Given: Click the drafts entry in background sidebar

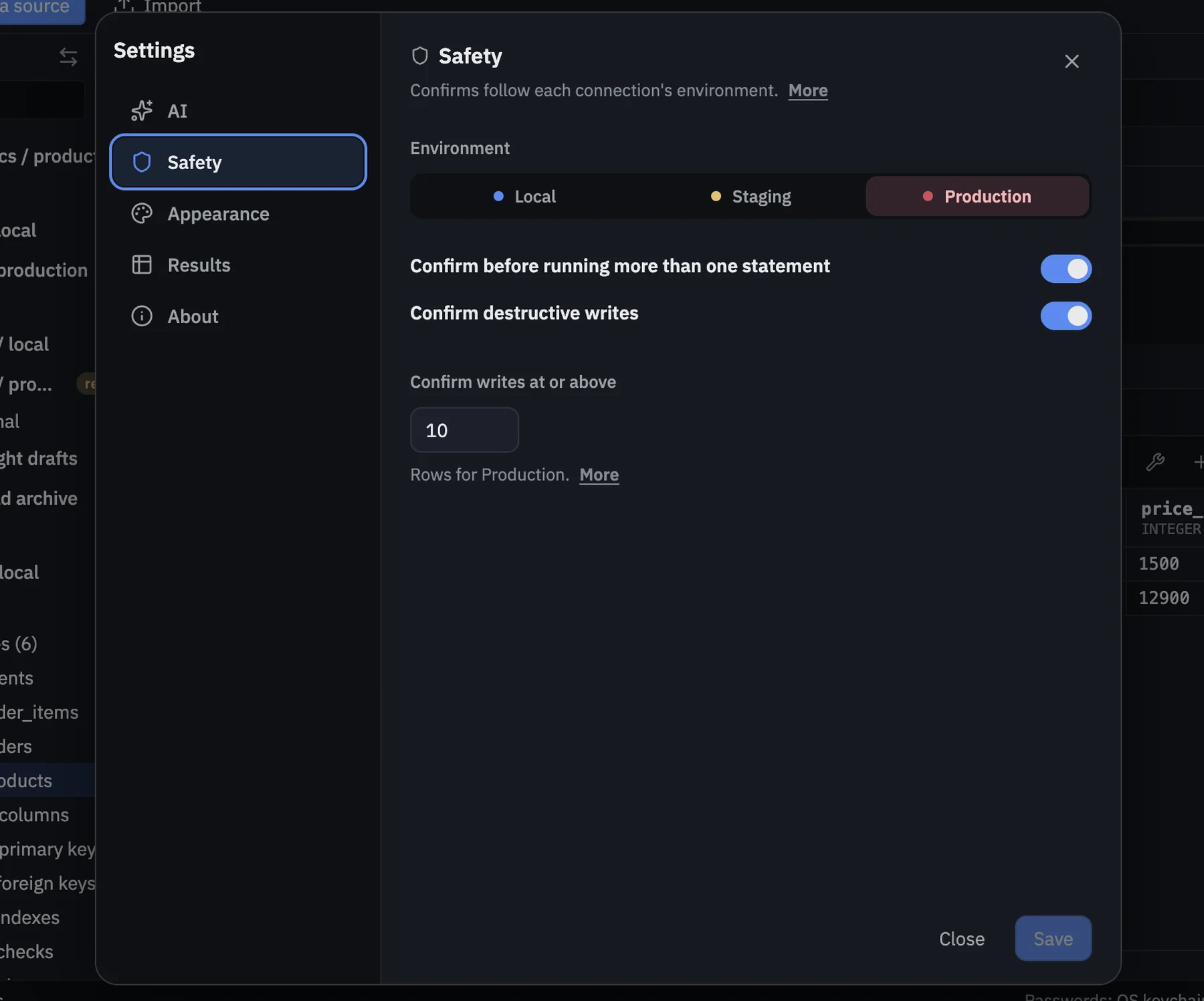Looking at the screenshot, I should [x=39, y=459].
